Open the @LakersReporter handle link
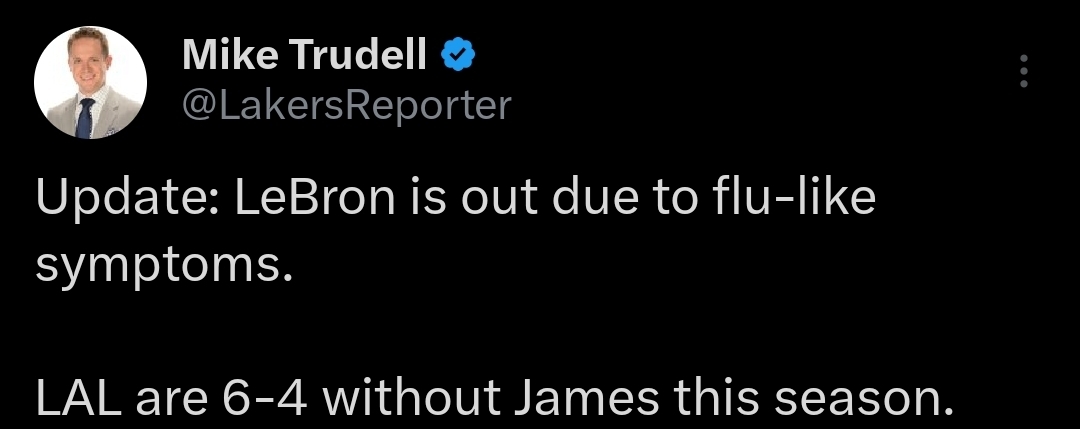 pos(346,104)
